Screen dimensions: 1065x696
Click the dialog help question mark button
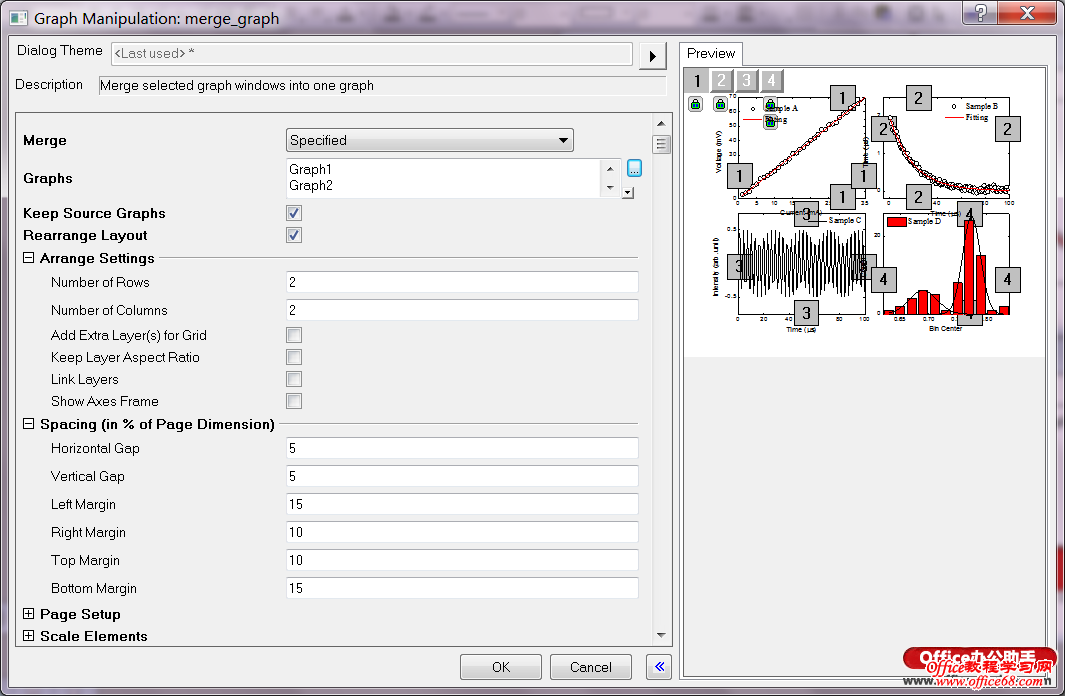[x=981, y=12]
